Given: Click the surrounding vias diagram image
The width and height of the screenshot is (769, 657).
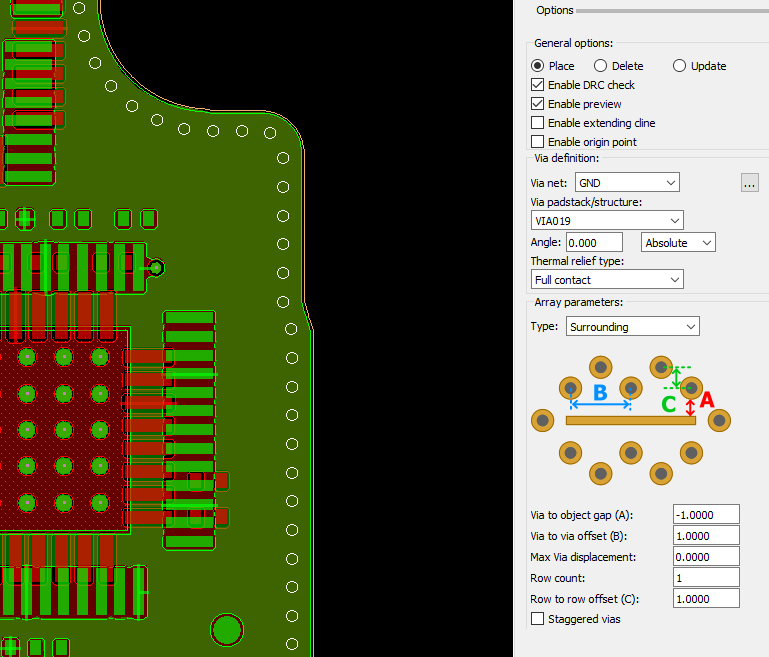Looking at the screenshot, I should click(x=631, y=420).
